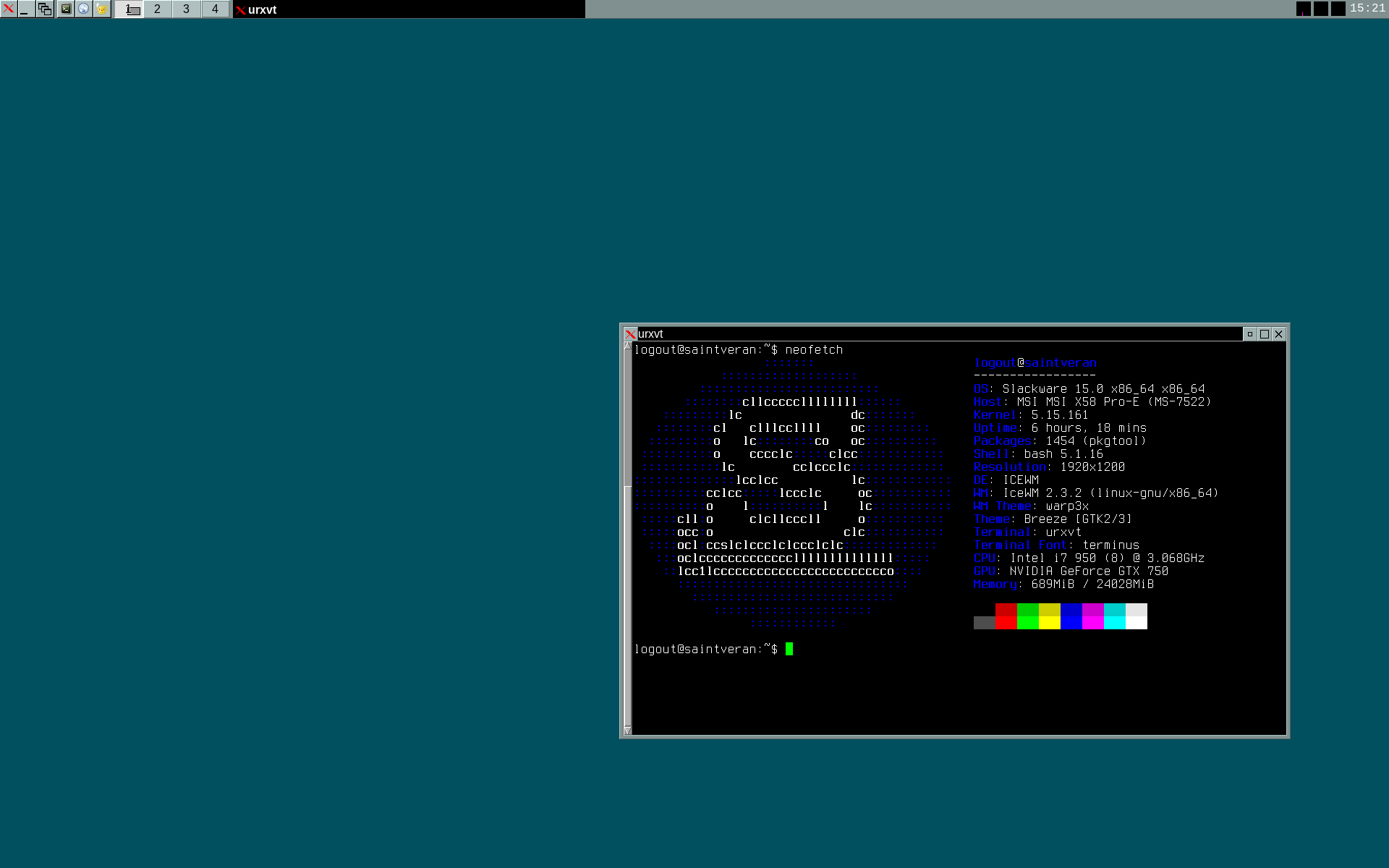Maximize the urxvt terminal window
Screen dimensions: 1389x868
pyautogui.click(x=1264, y=334)
